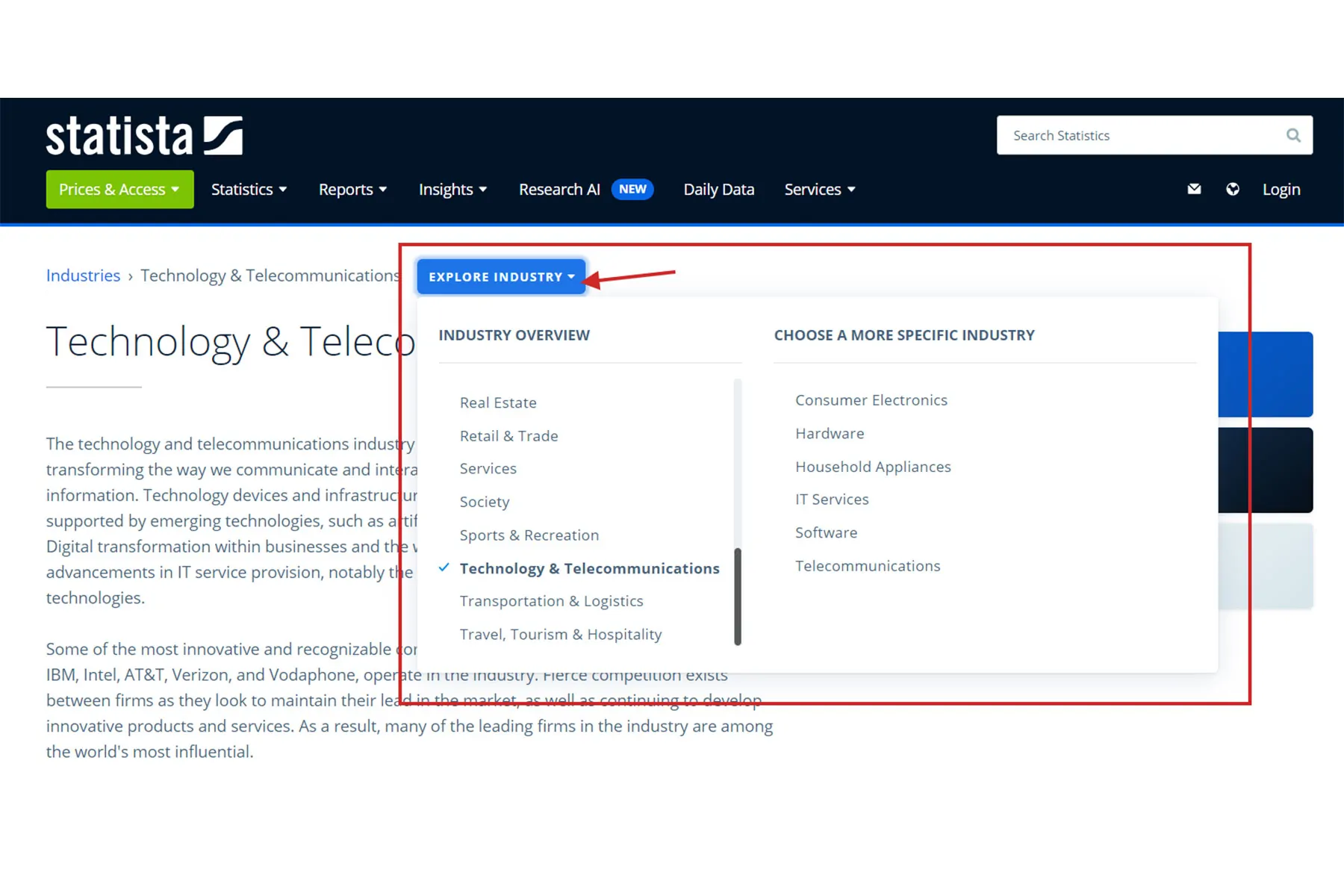Open the mail envelope icon
This screenshot has width=1344, height=896.
[1194, 190]
